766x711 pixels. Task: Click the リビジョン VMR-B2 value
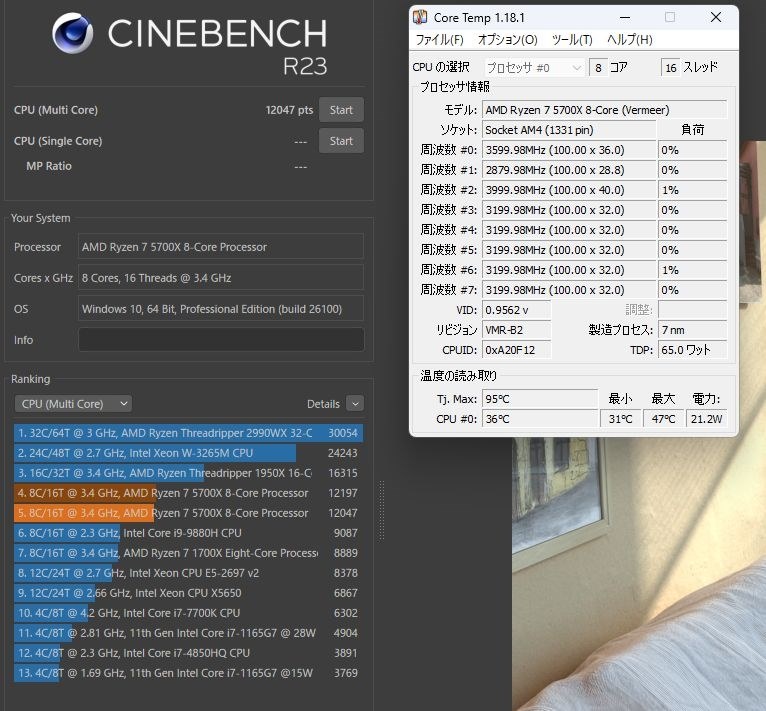[x=516, y=330]
